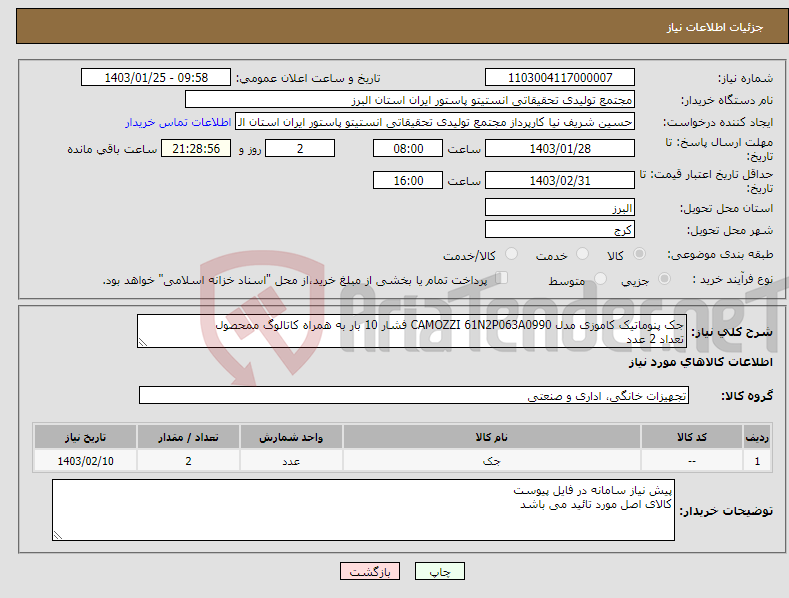Screen dimensions: 789x598
Task: Select the کالا/خدمت radio button
Action: [x=511, y=254]
